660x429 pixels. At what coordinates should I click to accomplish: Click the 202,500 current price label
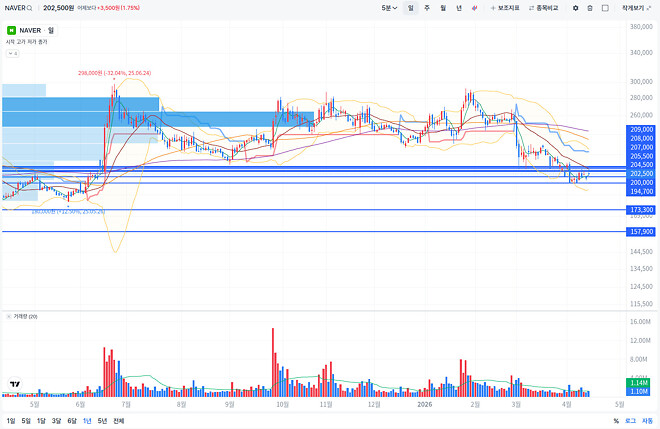coord(641,173)
